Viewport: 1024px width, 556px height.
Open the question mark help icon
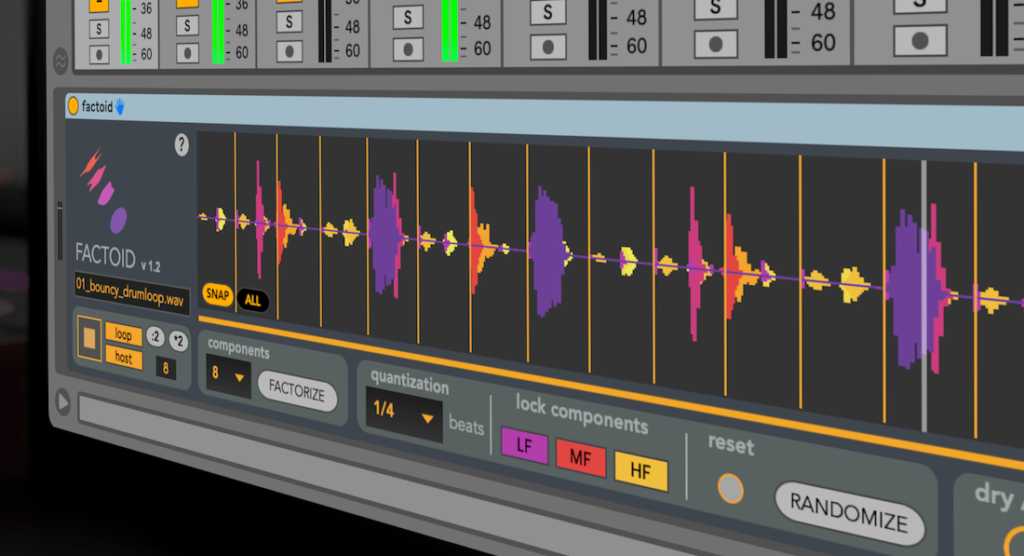182,145
